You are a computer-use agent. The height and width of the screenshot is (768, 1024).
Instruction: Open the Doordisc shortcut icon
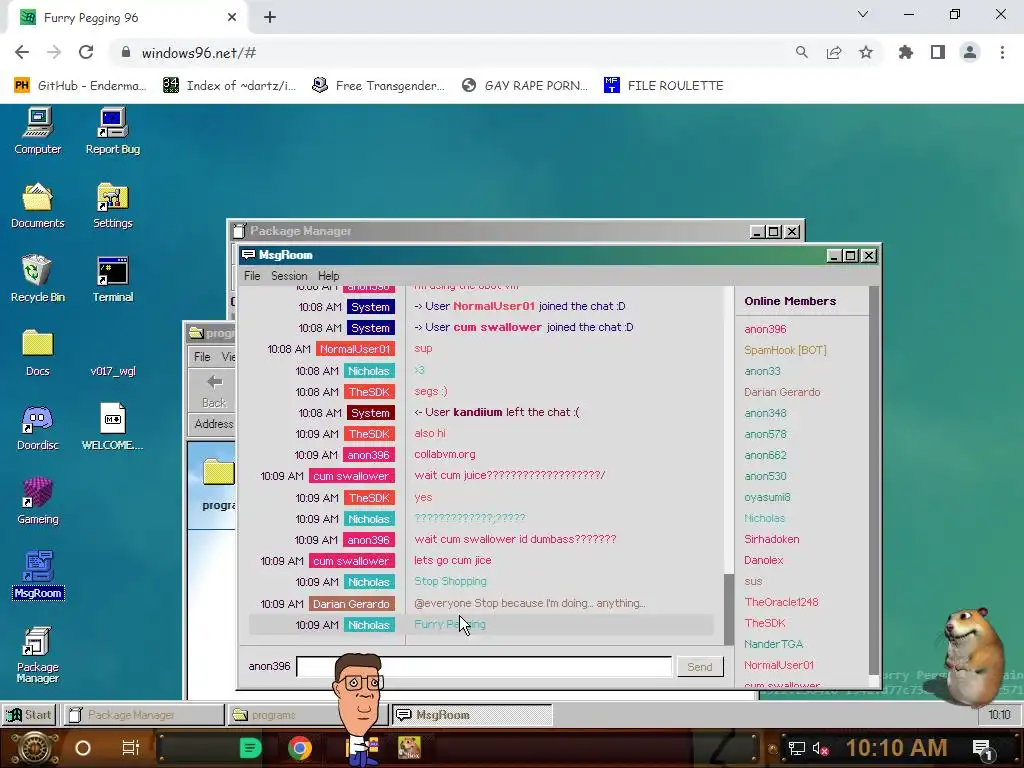37,427
